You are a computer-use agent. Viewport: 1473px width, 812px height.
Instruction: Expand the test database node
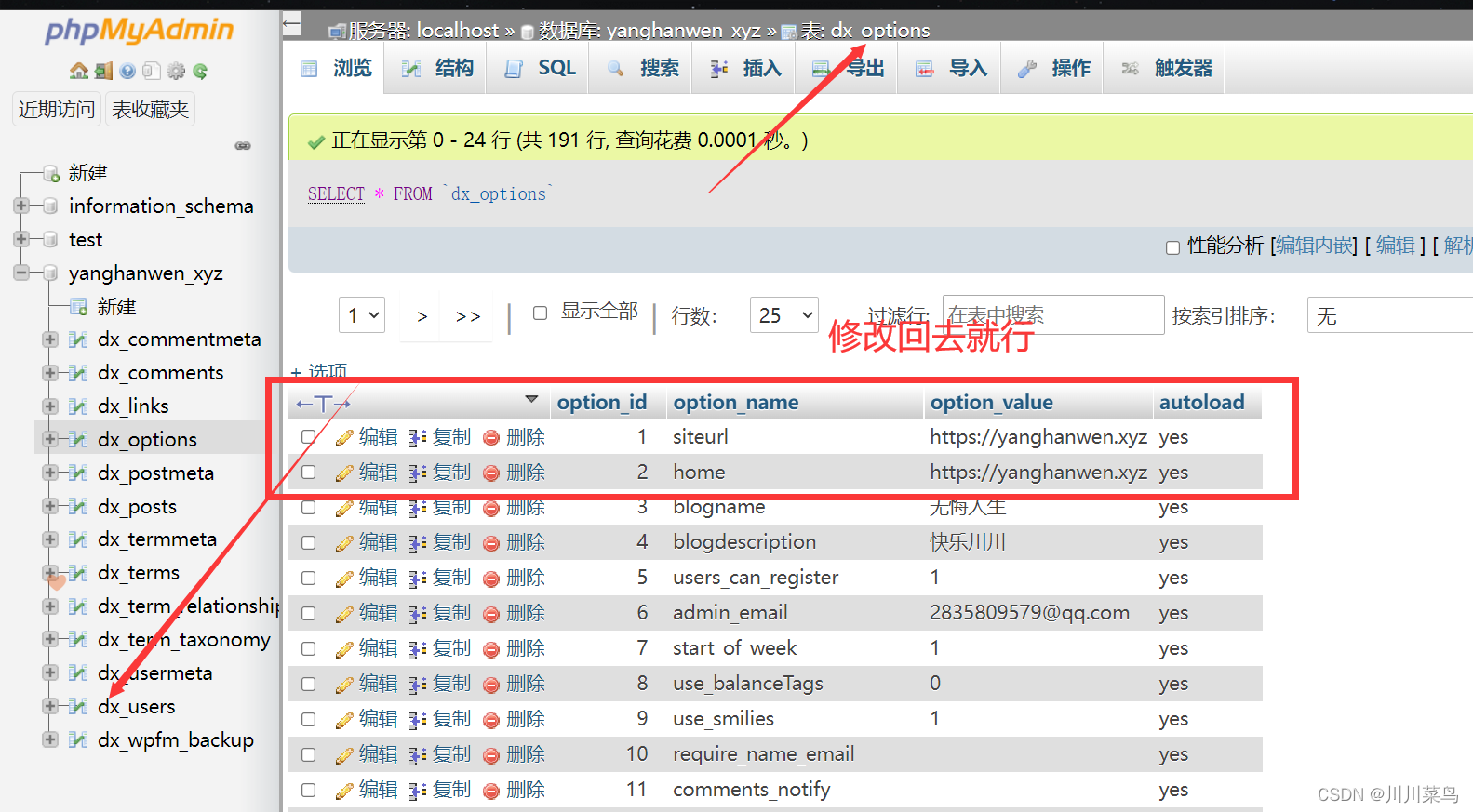pyautogui.click(x=21, y=239)
